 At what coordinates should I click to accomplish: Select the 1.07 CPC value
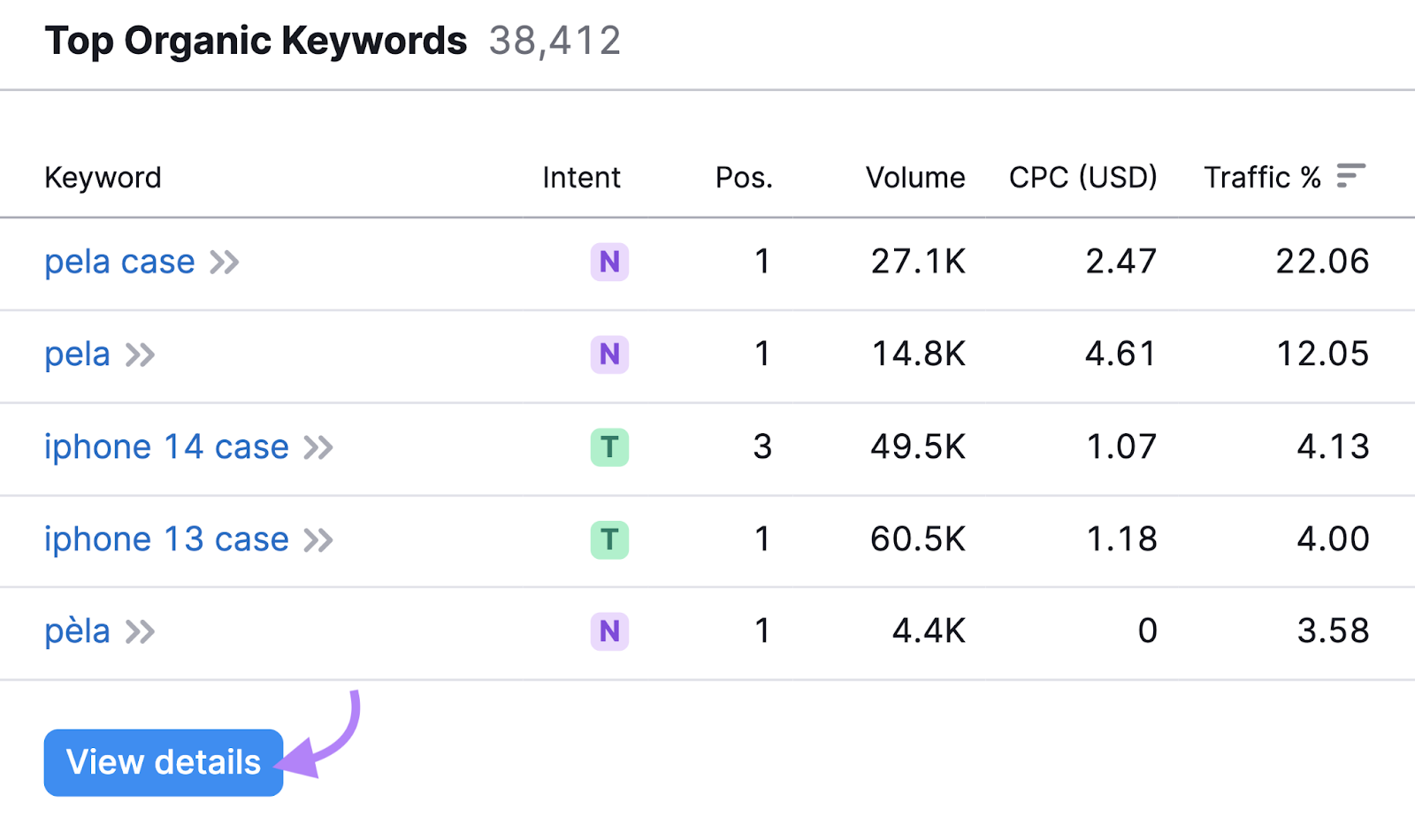(x=1121, y=447)
